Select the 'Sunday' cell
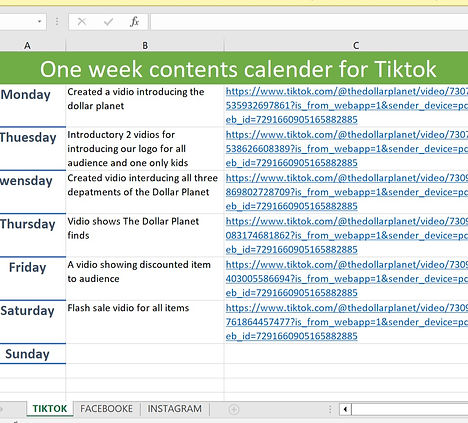The image size is (468, 423). 33,354
